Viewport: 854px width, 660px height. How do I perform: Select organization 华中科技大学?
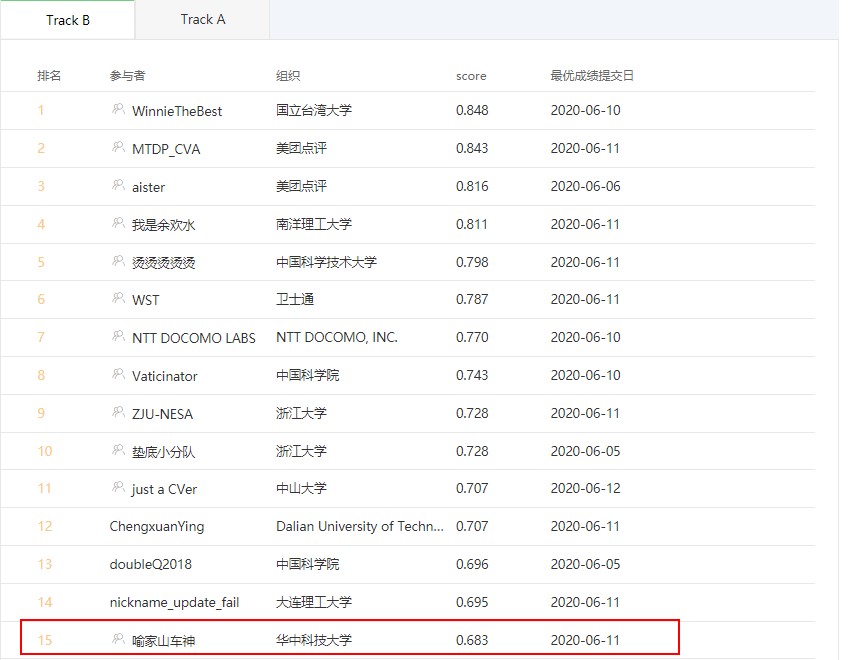[314, 640]
